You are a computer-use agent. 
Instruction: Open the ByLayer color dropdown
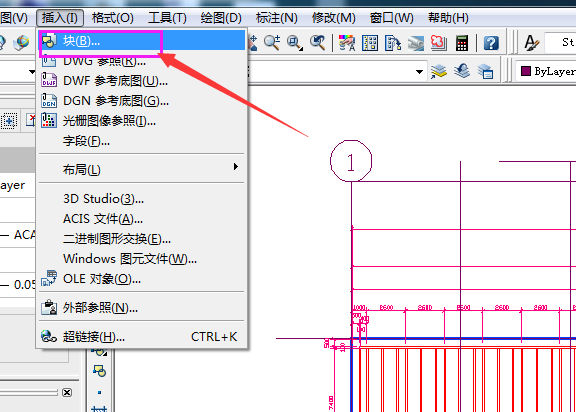pyautogui.click(x=547, y=71)
